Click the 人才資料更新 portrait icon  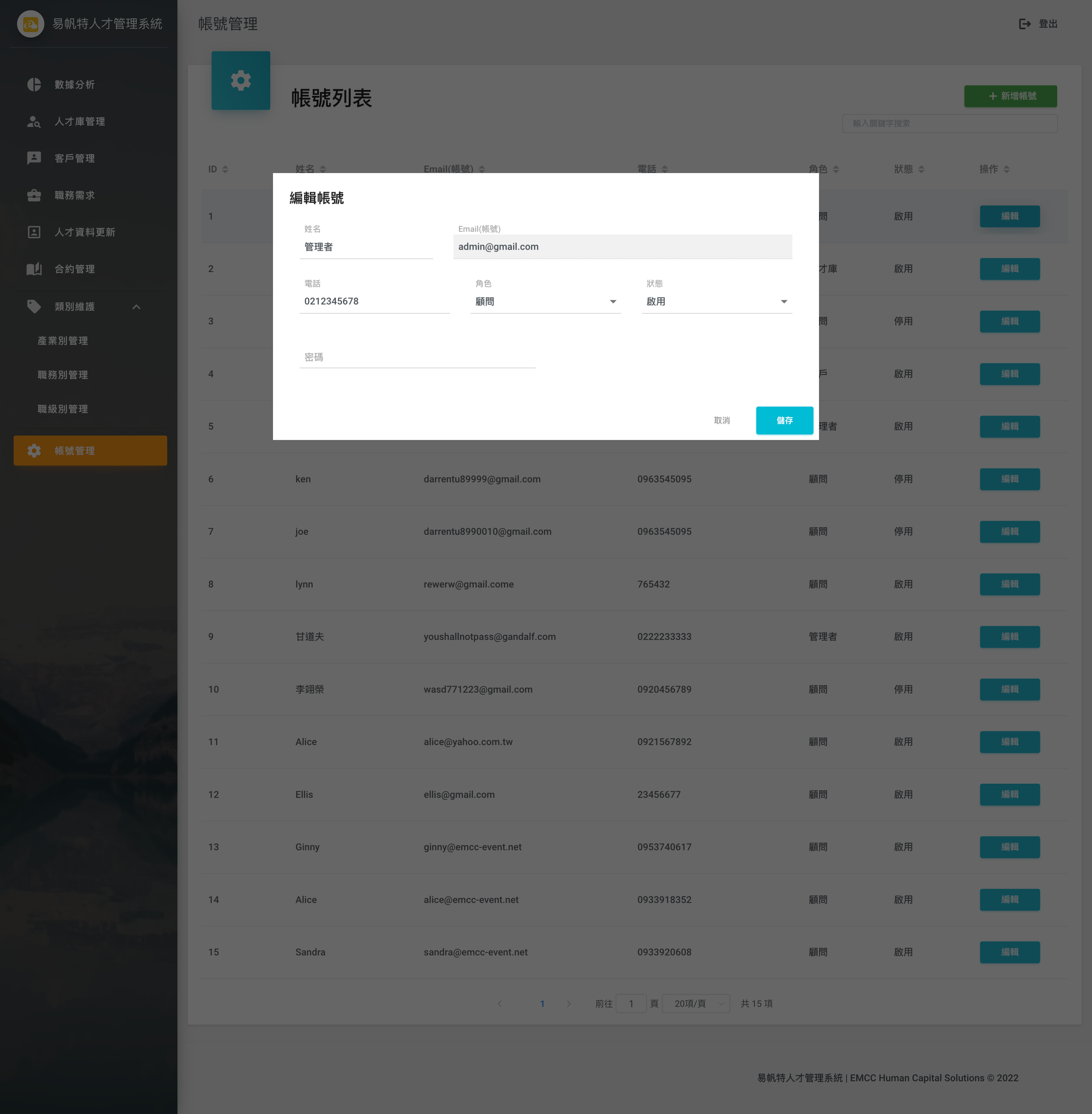click(34, 232)
